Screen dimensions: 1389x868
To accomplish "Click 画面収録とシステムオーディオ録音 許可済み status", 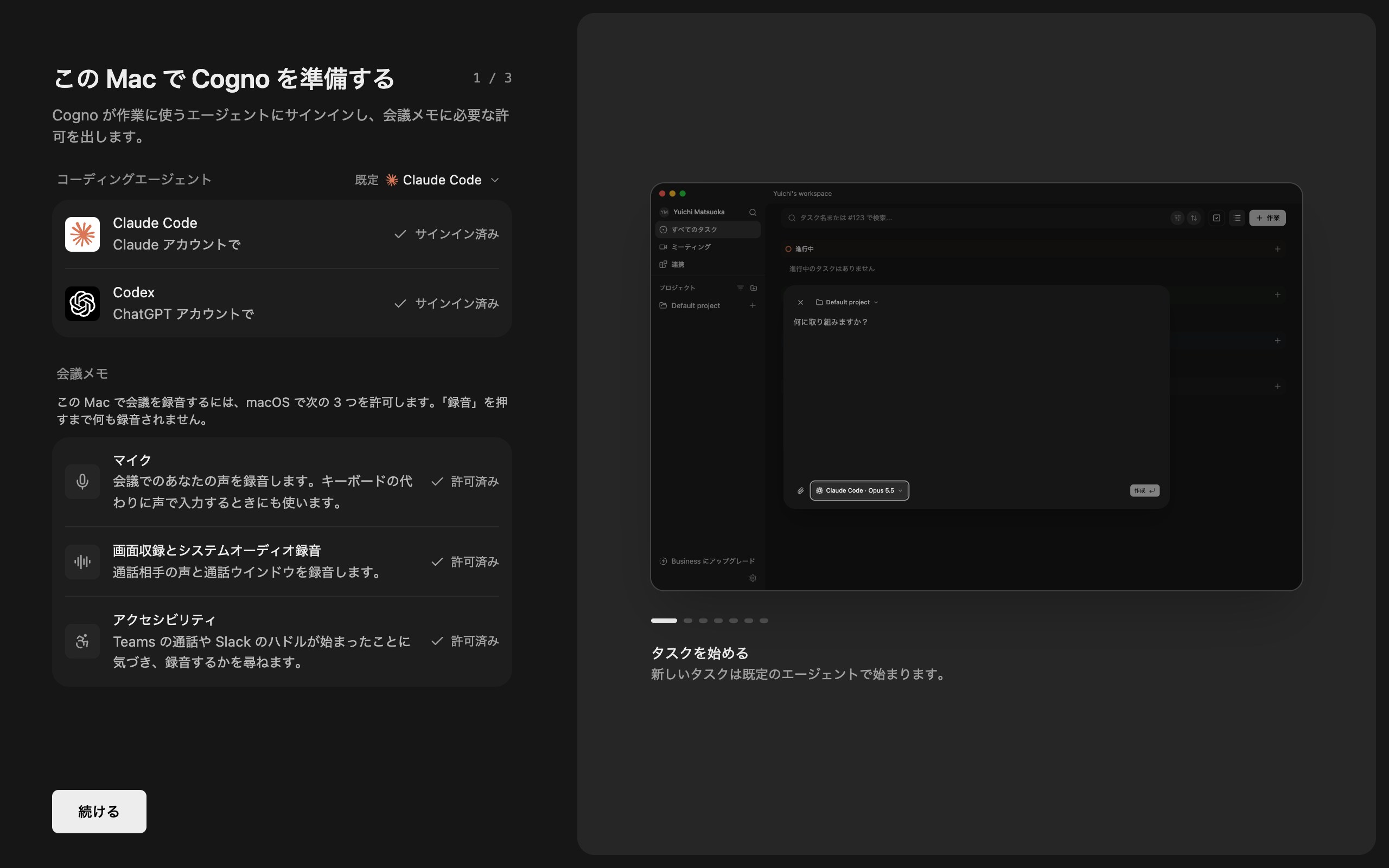I will 465,562.
